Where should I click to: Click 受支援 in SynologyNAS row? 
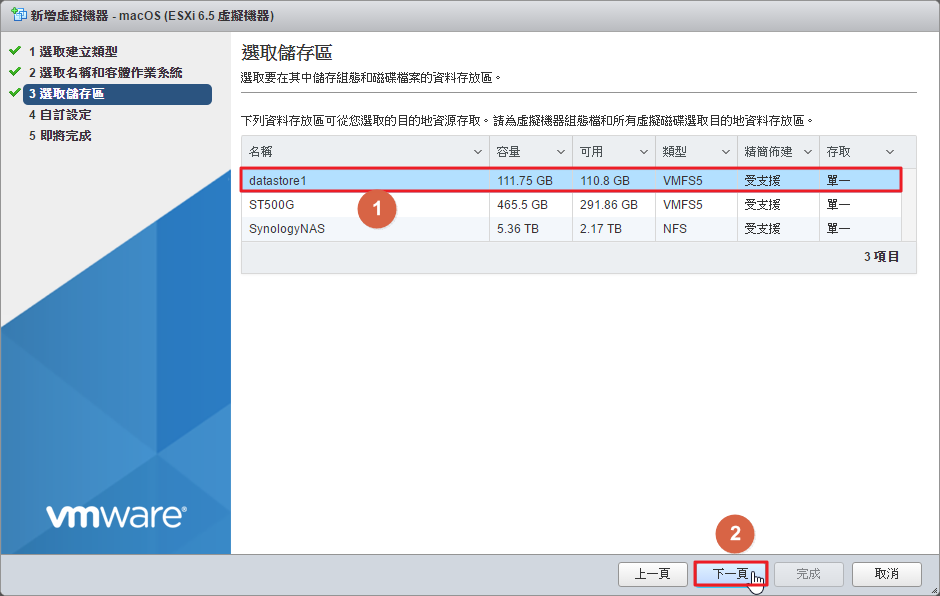coord(762,229)
